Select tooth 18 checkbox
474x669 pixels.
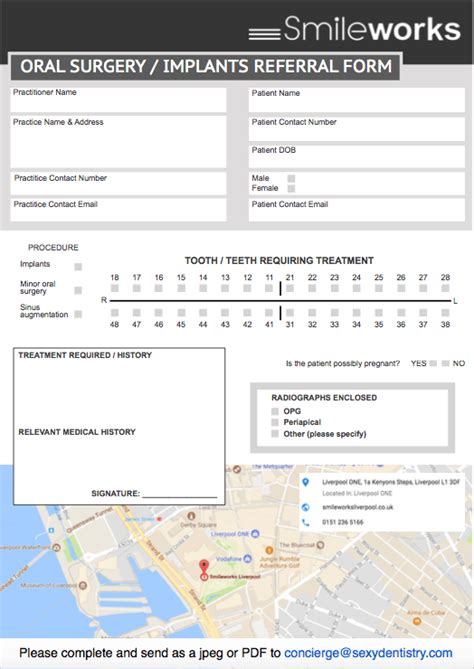114,288
